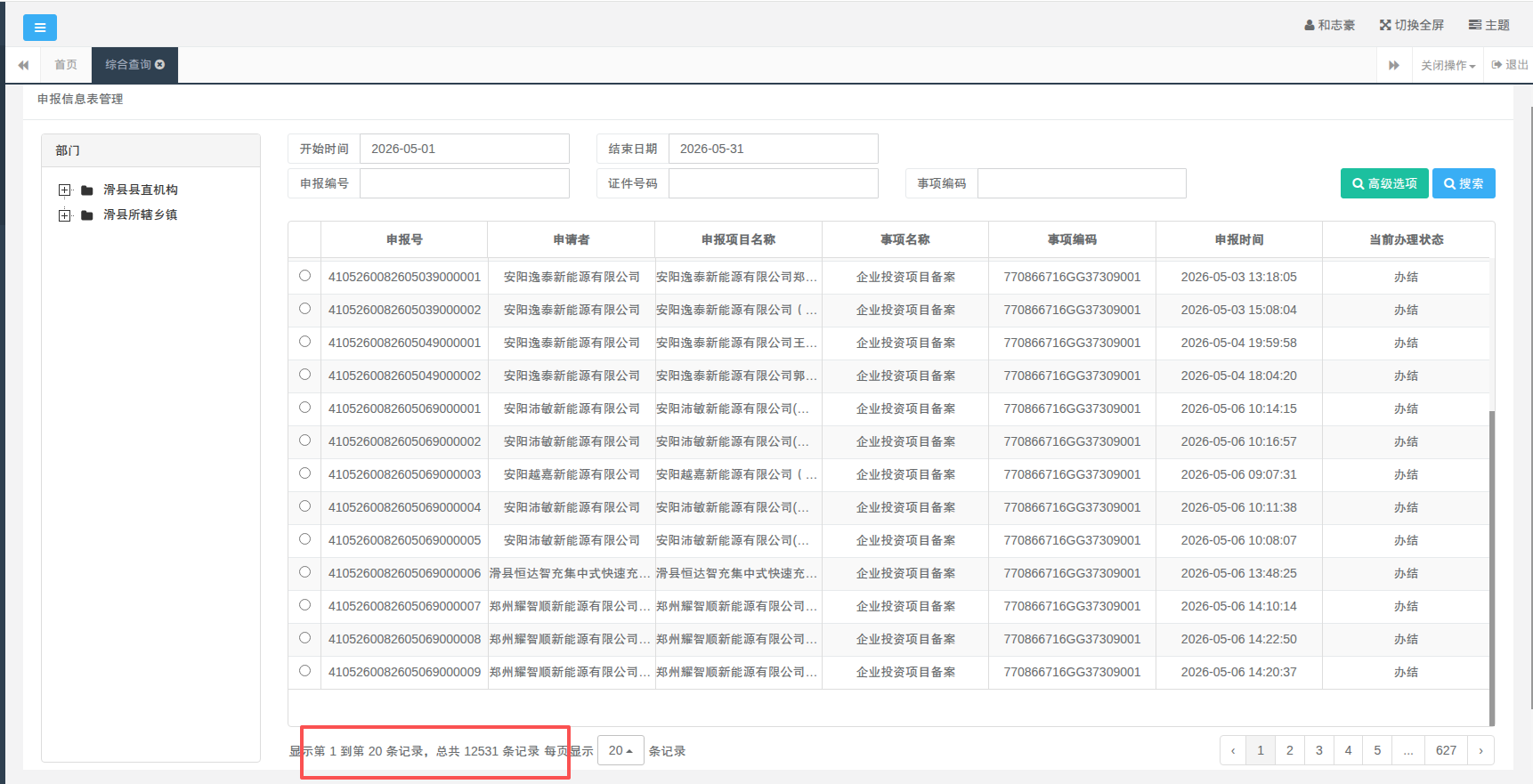Click timestamp 2026-05-06 14:20:37

(x=1239, y=672)
